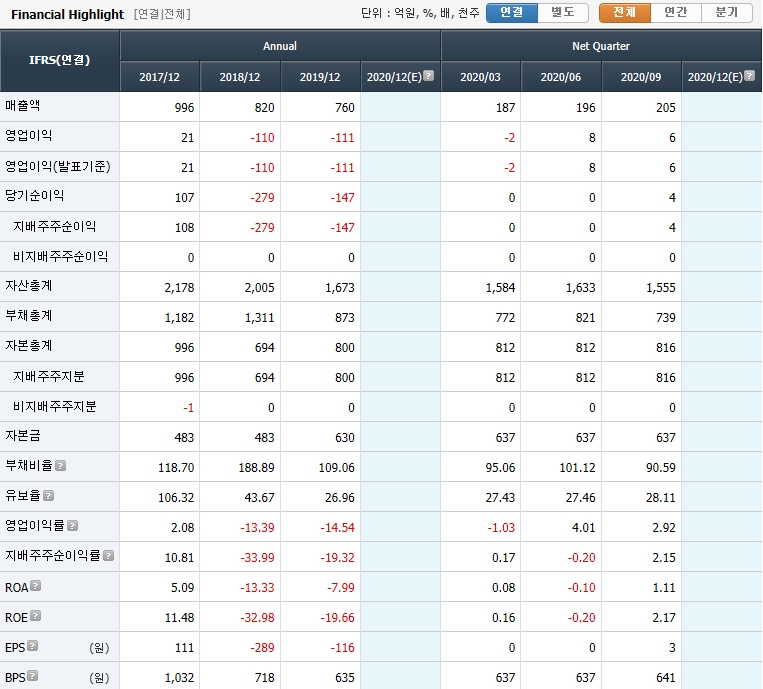Click the ROA 2020/09 value 1.11
The height and width of the screenshot is (689, 763).
coord(664,588)
